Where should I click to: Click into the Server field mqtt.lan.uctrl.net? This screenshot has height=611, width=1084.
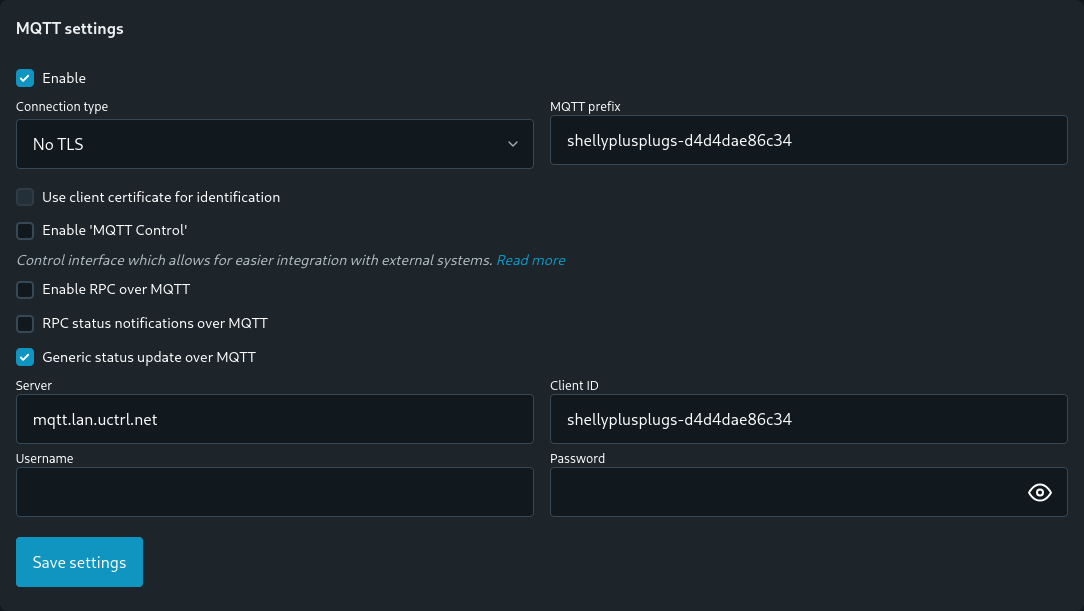click(x=274, y=419)
